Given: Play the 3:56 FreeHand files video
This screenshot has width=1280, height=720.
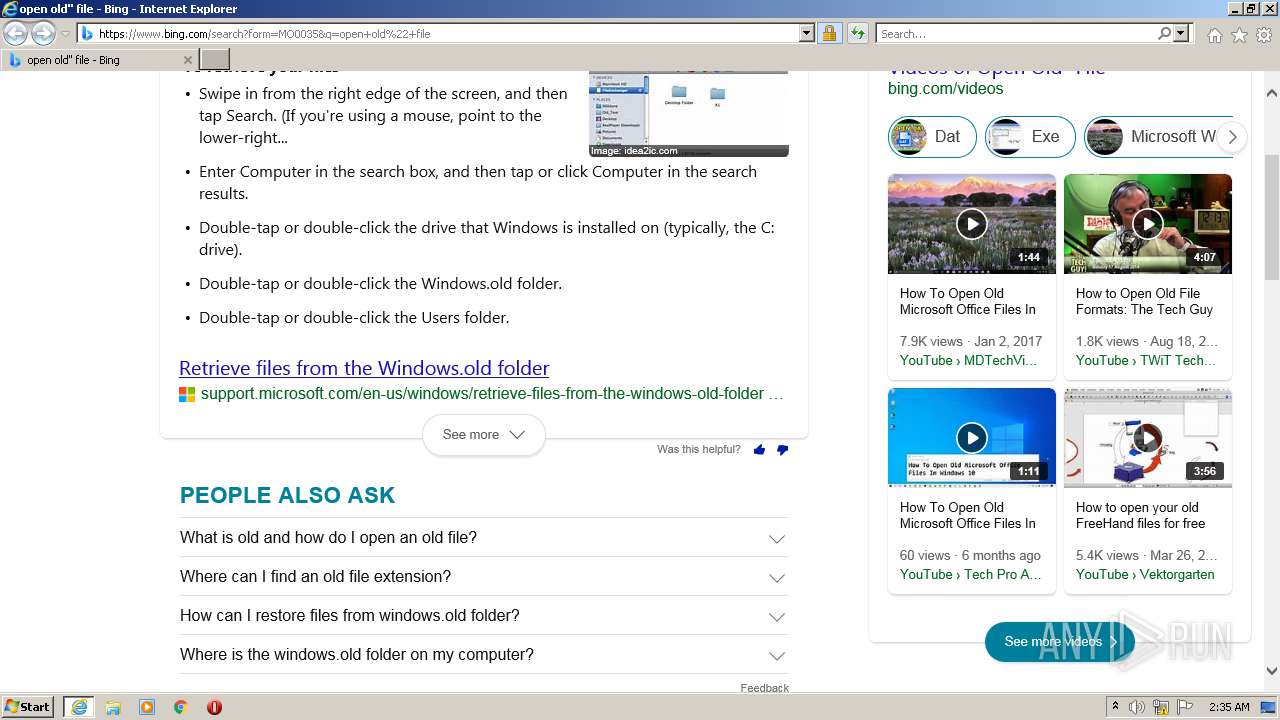Looking at the screenshot, I should point(1148,438).
